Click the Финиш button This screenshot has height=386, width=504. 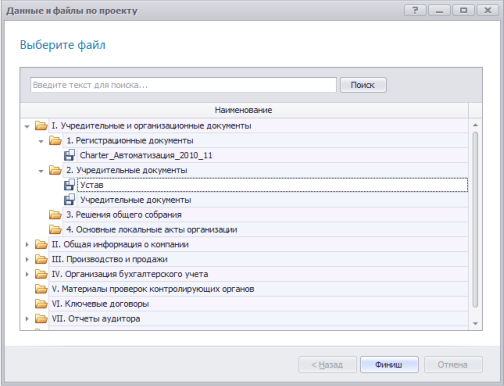389,365
